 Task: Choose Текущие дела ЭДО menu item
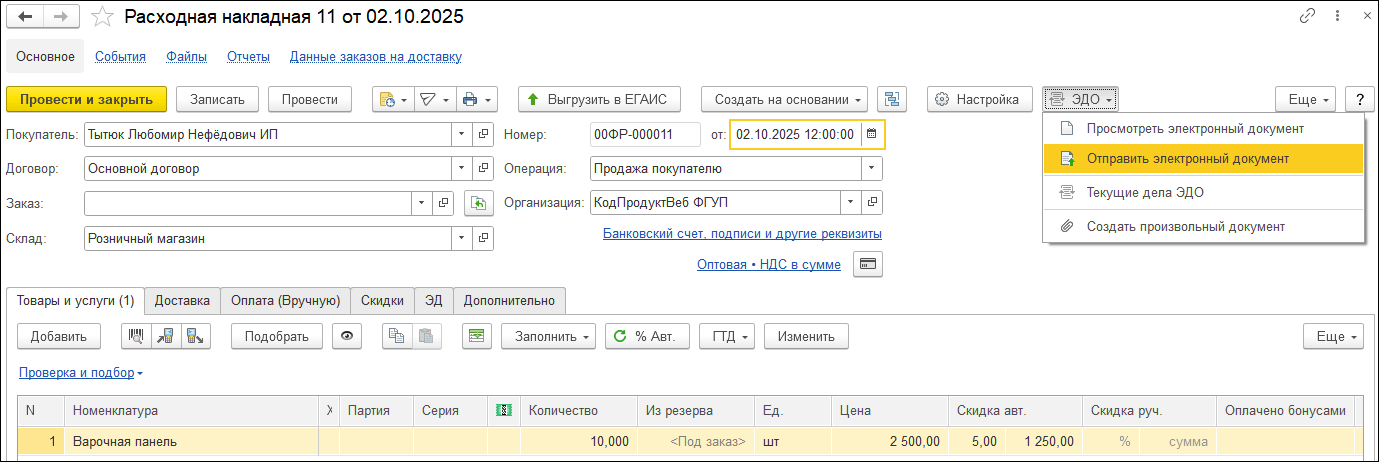[1144, 192]
